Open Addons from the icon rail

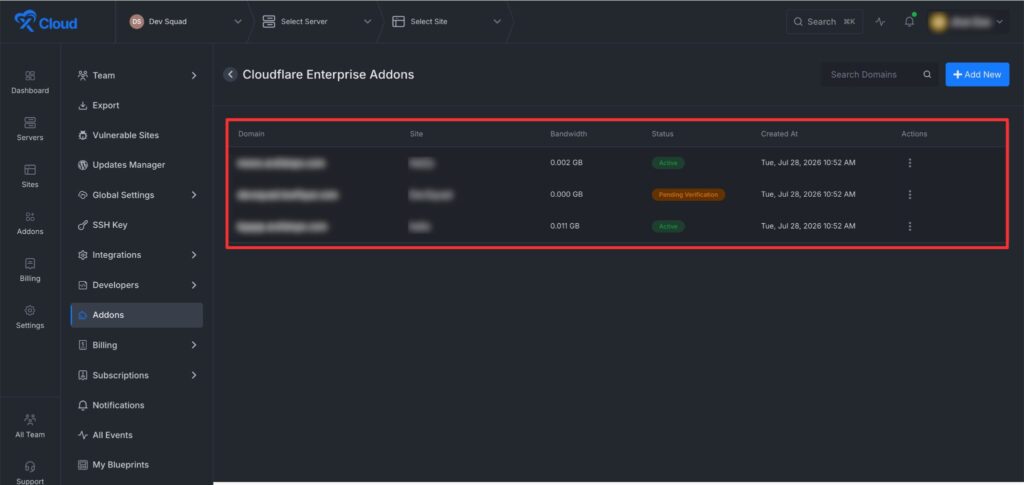click(x=30, y=223)
